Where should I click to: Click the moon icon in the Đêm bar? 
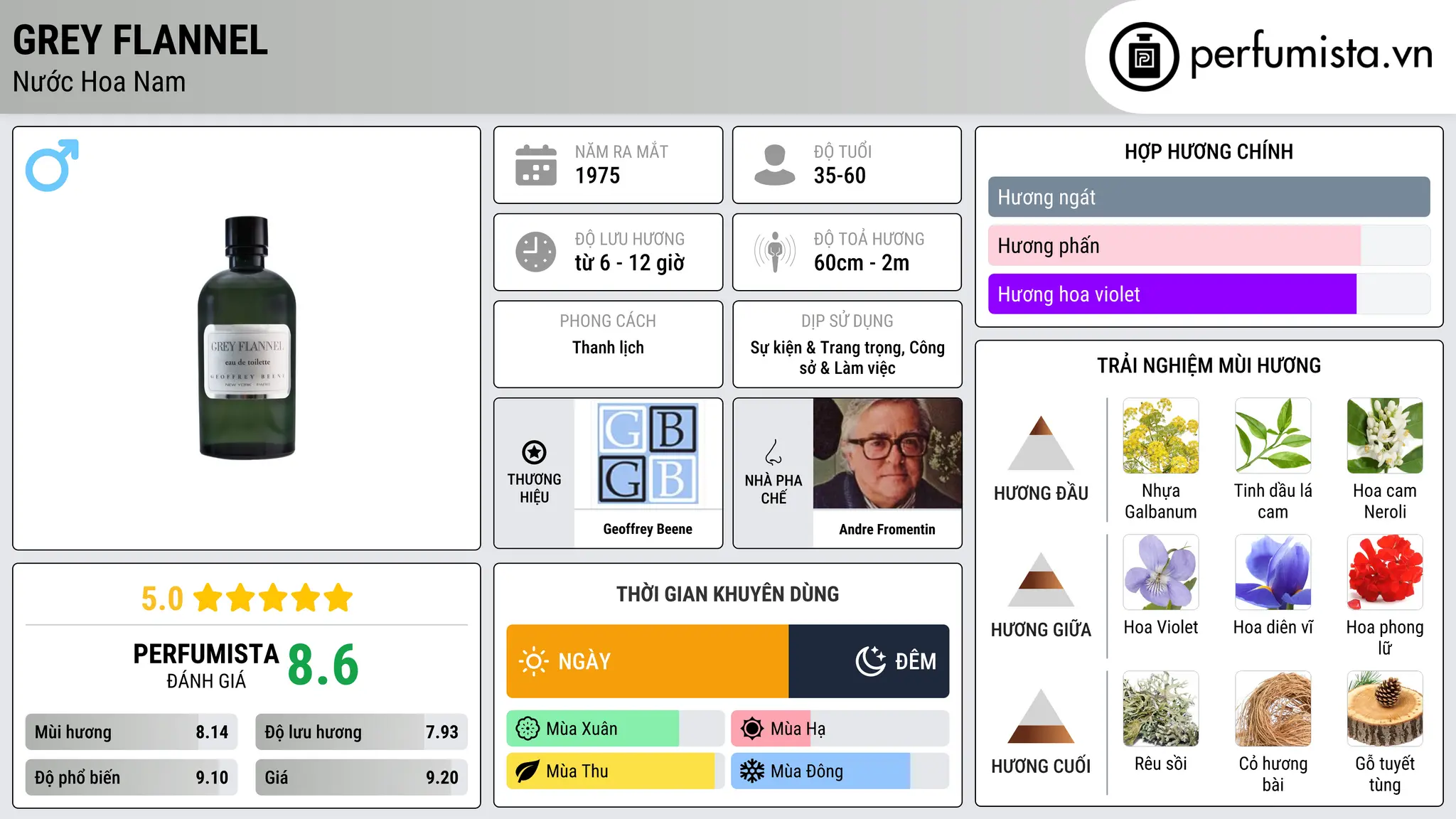(870, 661)
